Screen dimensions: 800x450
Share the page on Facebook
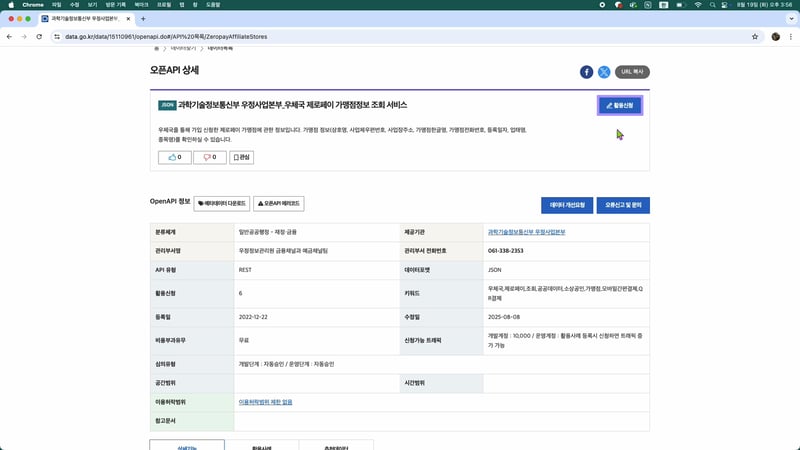pyautogui.click(x=586, y=72)
